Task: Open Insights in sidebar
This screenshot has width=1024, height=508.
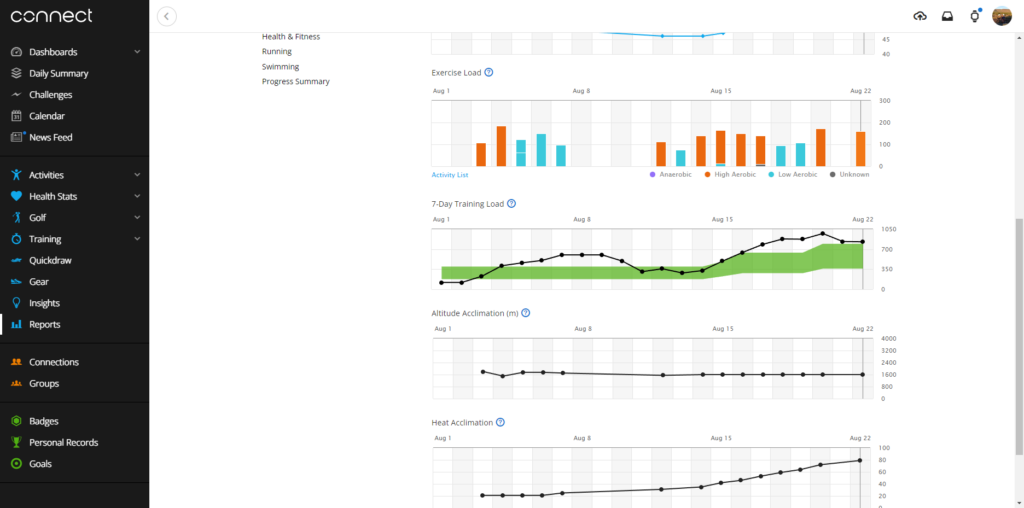Action: pos(44,303)
